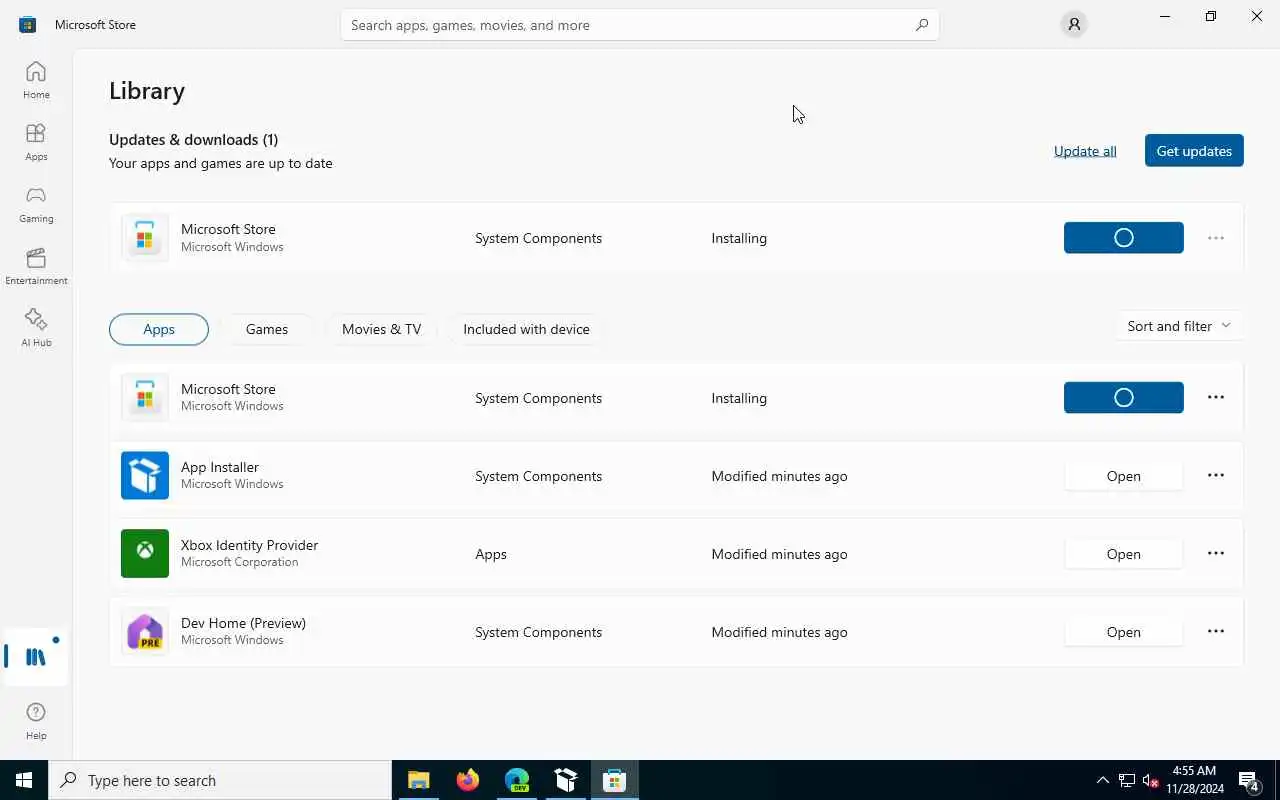
Task: Click Windows taskbar search box
Action: (x=220, y=780)
